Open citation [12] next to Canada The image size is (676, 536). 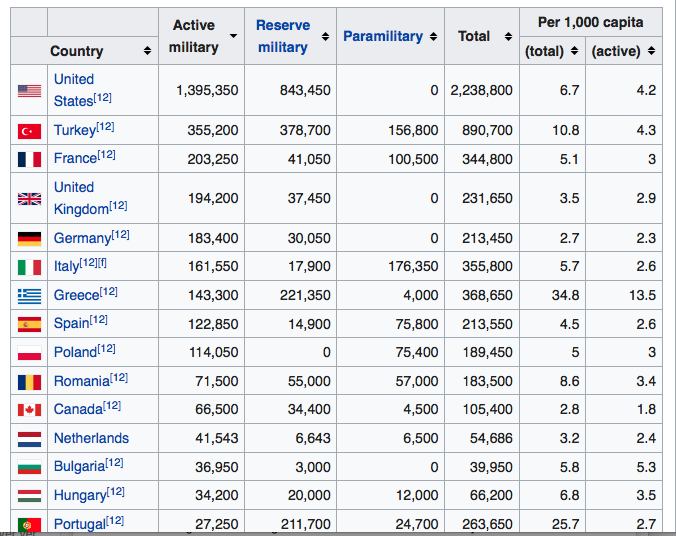pos(112,405)
